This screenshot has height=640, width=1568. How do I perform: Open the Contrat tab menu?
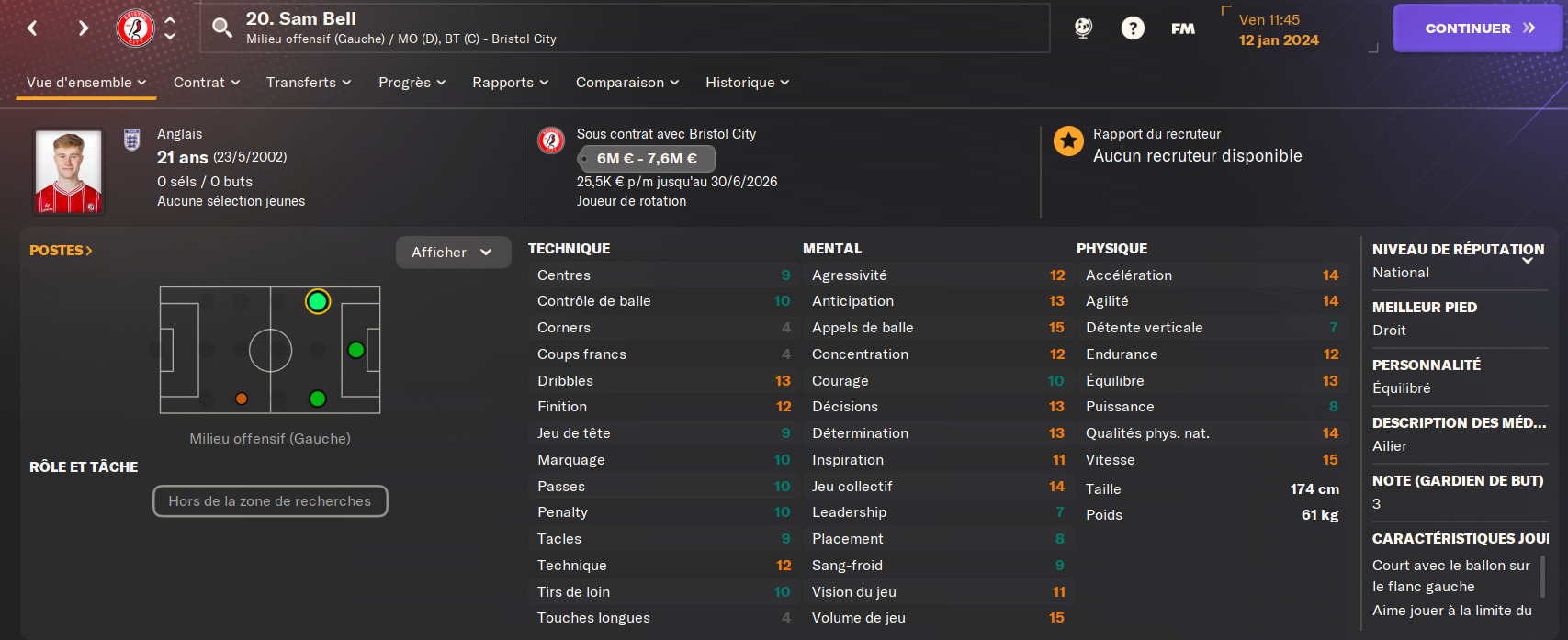(x=207, y=83)
